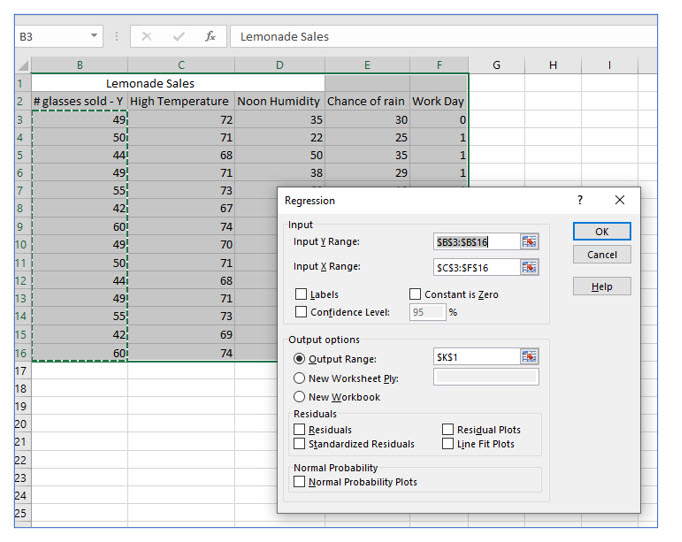Select column C header
Image resolution: width=682 pixels, height=542 pixels.
181,65
